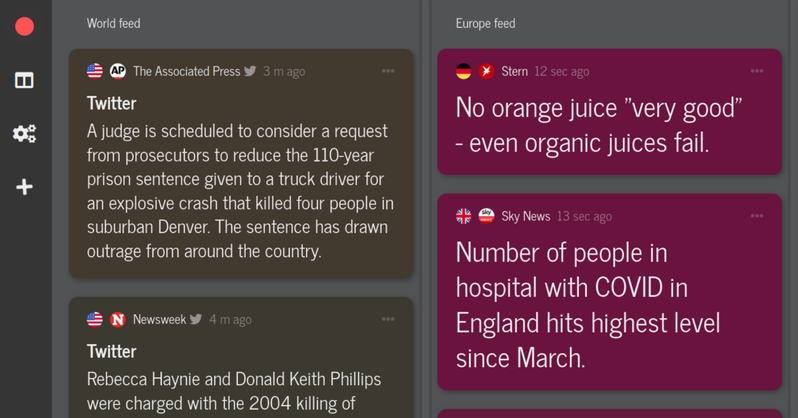This screenshot has width=798, height=418.
Task: Click the Newsweek logo icon
Action: tap(117, 319)
